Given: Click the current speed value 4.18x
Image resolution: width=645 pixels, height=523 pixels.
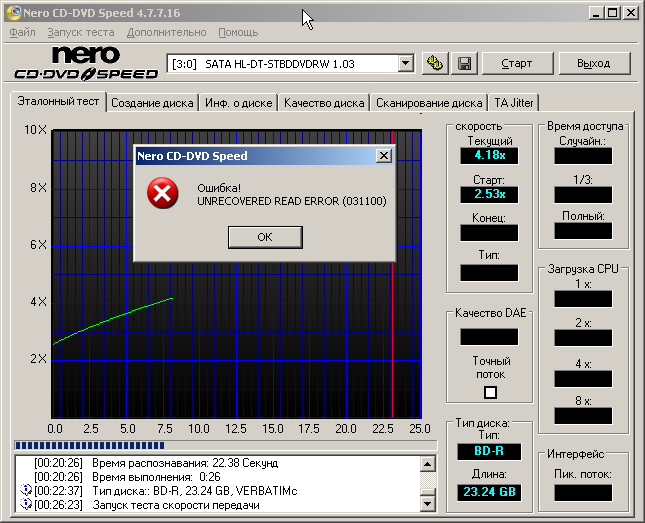Looking at the screenshot, I should click(x=489, y=156).
